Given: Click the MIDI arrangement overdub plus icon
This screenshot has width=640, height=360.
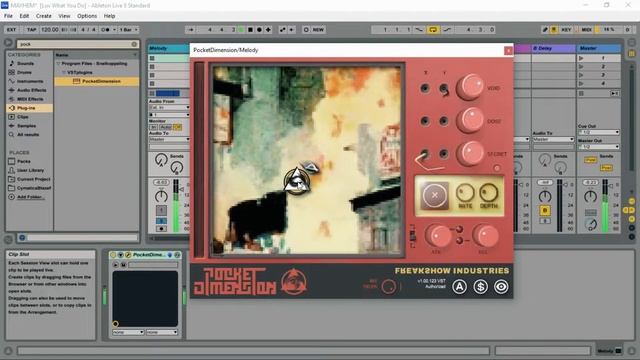Looking at the screenshot, I should [x=268, y=30].
